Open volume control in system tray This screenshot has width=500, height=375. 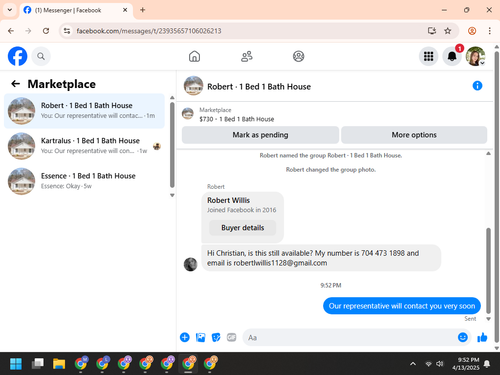tap(440, 364)
